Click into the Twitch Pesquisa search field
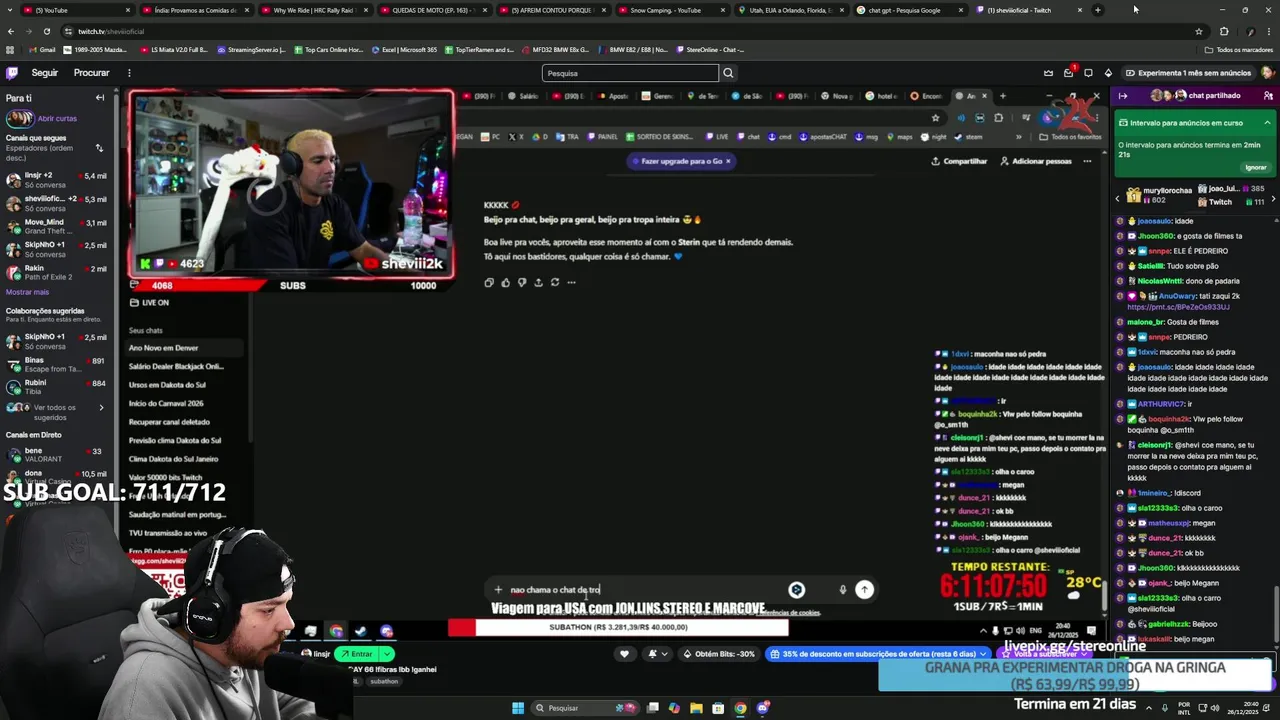The width and height of the screenshot is (1280, 720). (630, 73)
